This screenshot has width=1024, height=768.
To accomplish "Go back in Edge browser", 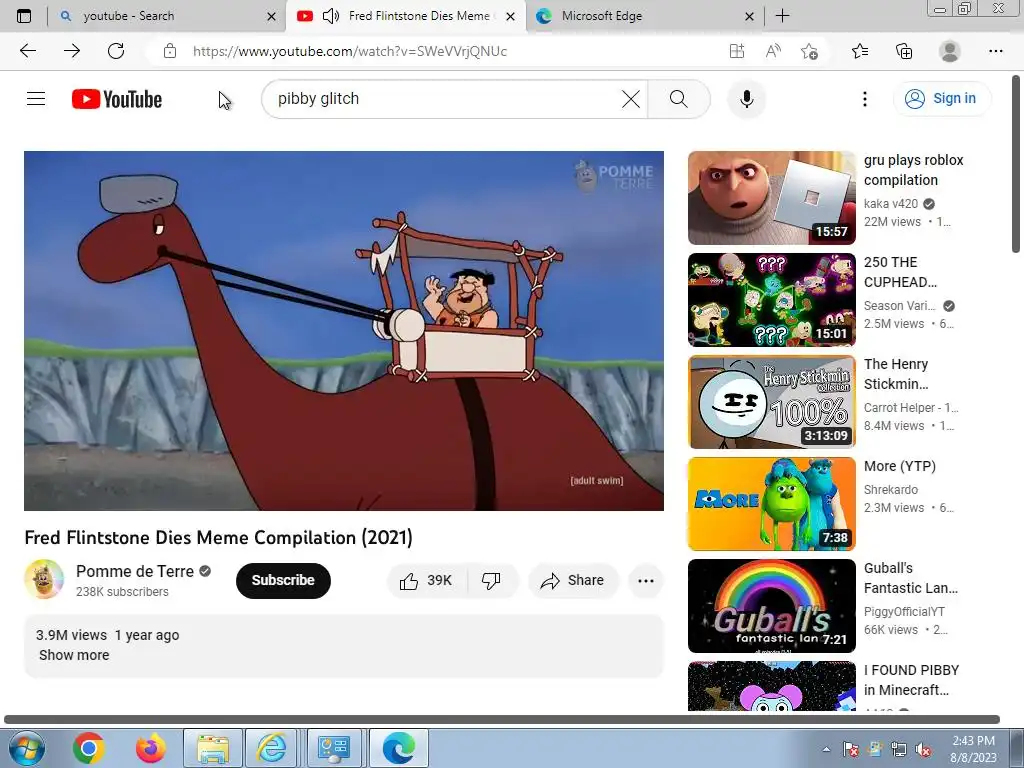I will pyautogui.click(x=27, y=51).
